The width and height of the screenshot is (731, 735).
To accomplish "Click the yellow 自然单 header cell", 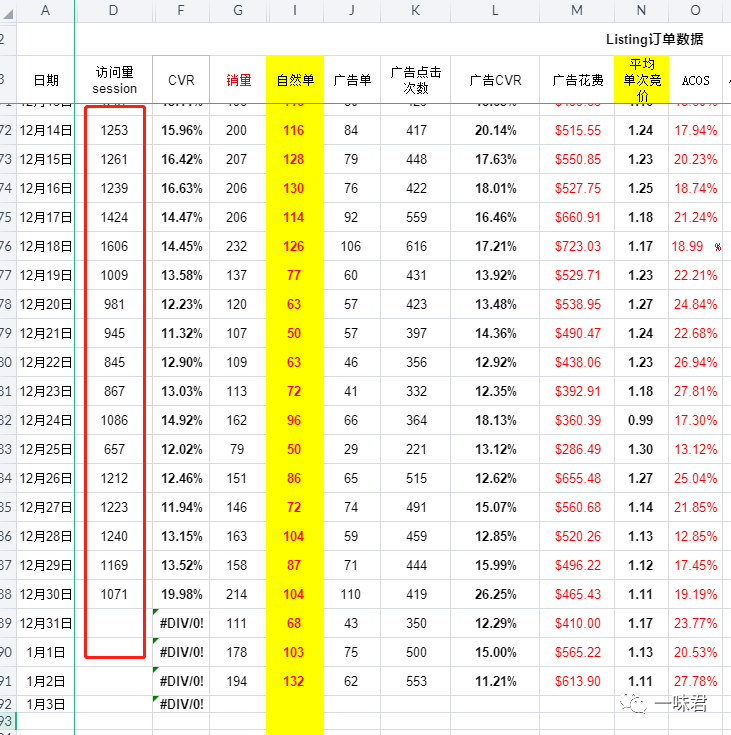I will [x=295, y=80].
